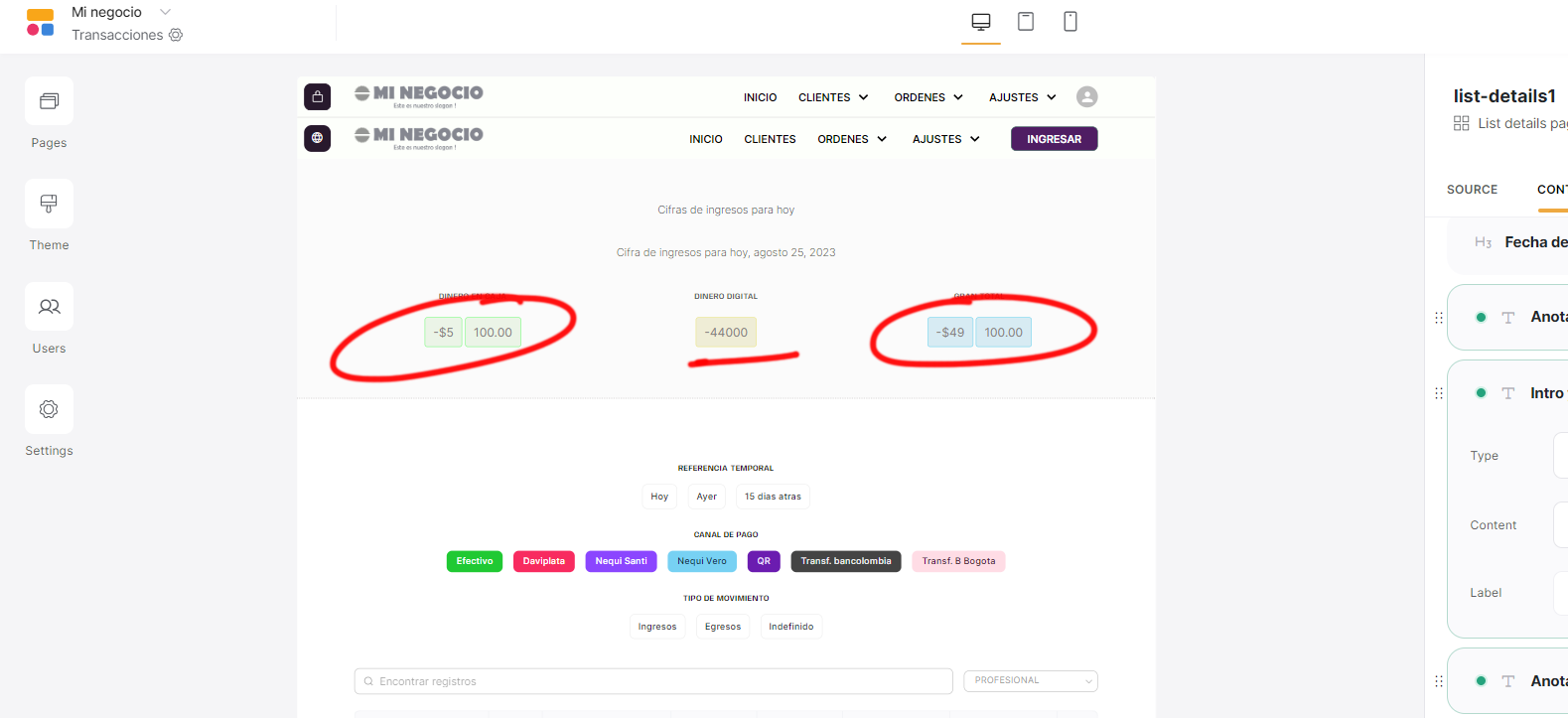Click the INGRESAR button

[1055, 139]
